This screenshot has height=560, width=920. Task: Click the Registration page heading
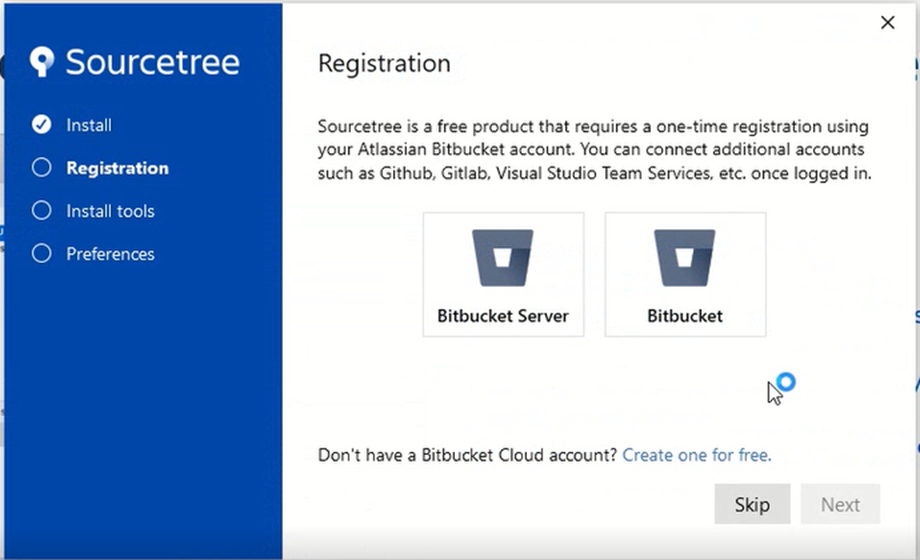click(x=384, y=64)
